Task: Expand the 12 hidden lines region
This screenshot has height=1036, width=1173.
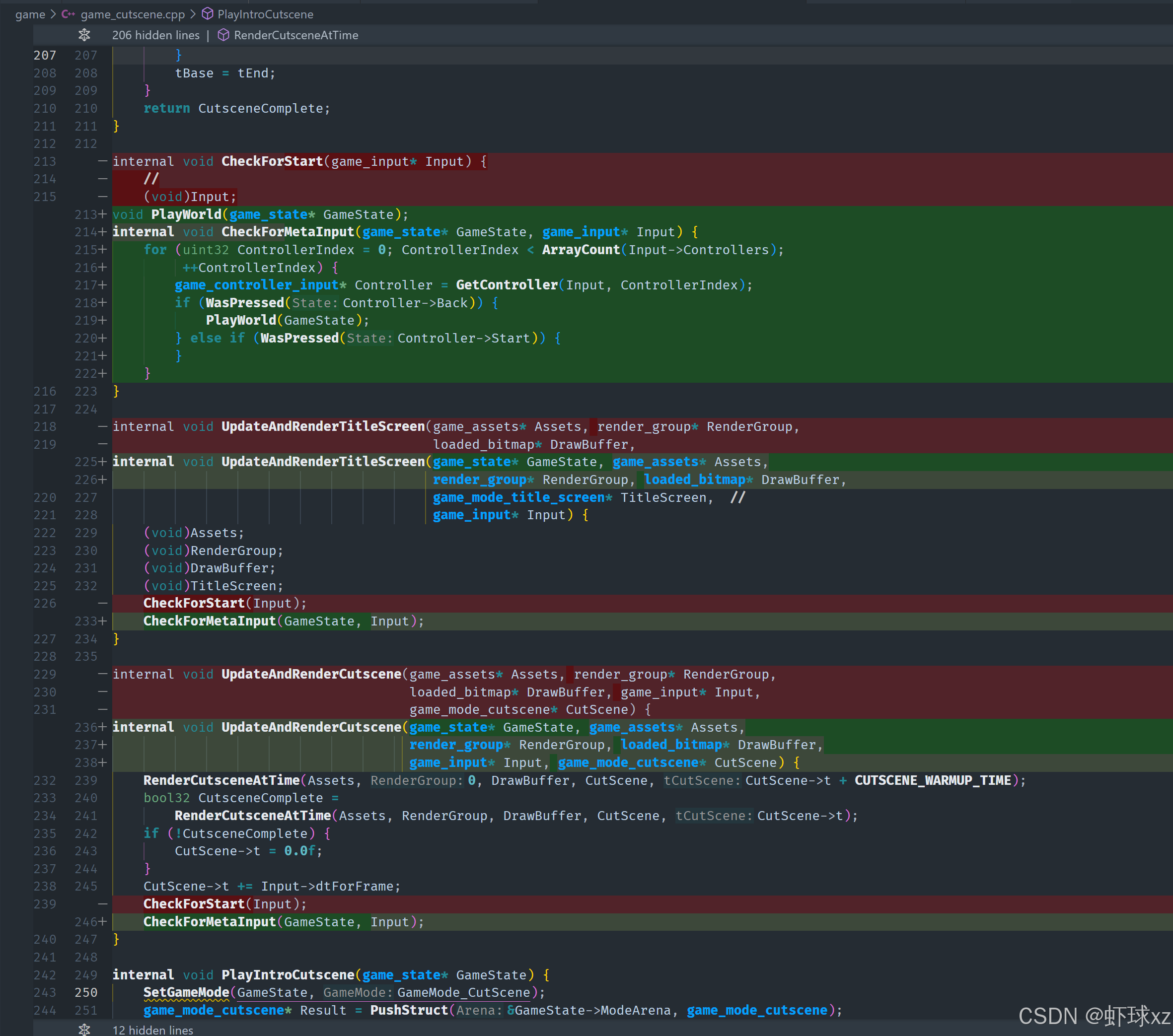Action: coord(152,1030)
